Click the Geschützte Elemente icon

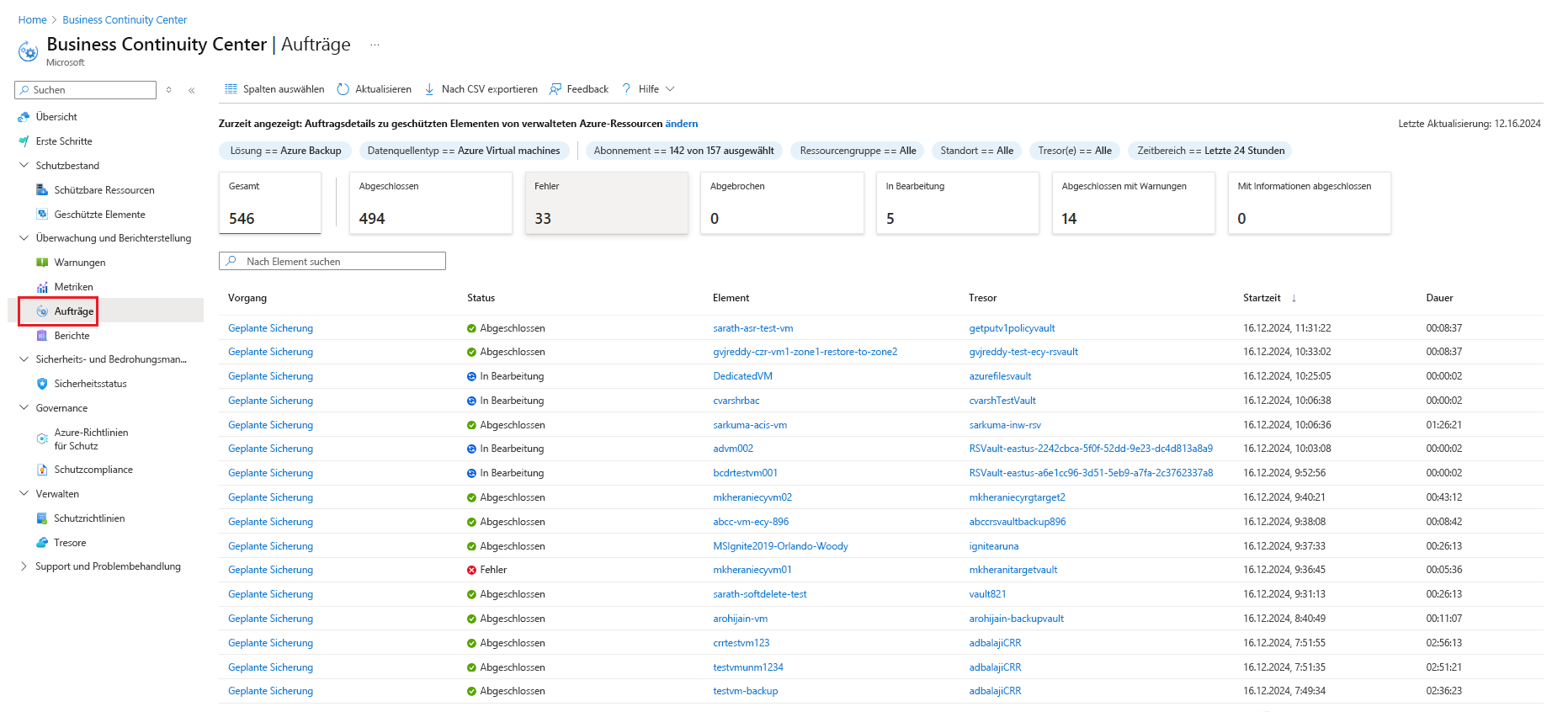click(x=42, y=215)
